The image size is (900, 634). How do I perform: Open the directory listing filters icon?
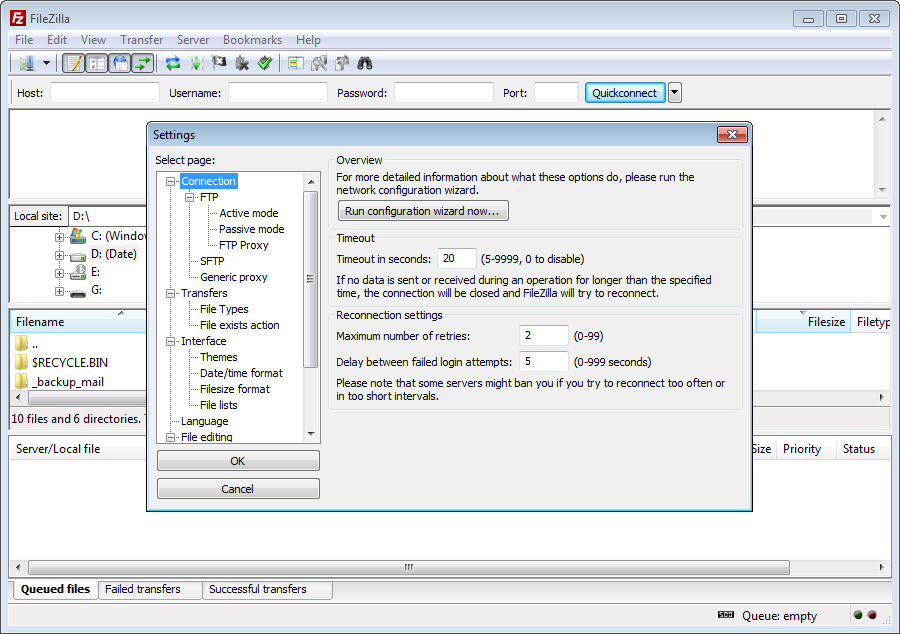pyautogui.click(x=296, y=63)
